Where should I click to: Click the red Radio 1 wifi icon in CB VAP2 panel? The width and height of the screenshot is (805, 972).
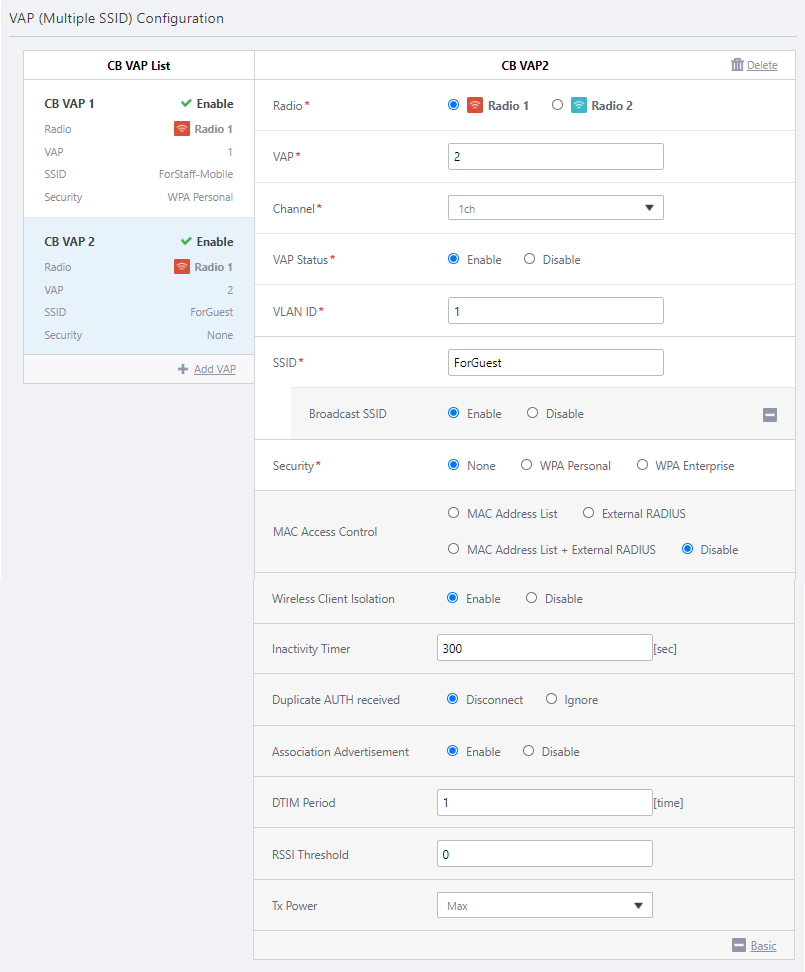pyautogui.click(x=475, y=105)
